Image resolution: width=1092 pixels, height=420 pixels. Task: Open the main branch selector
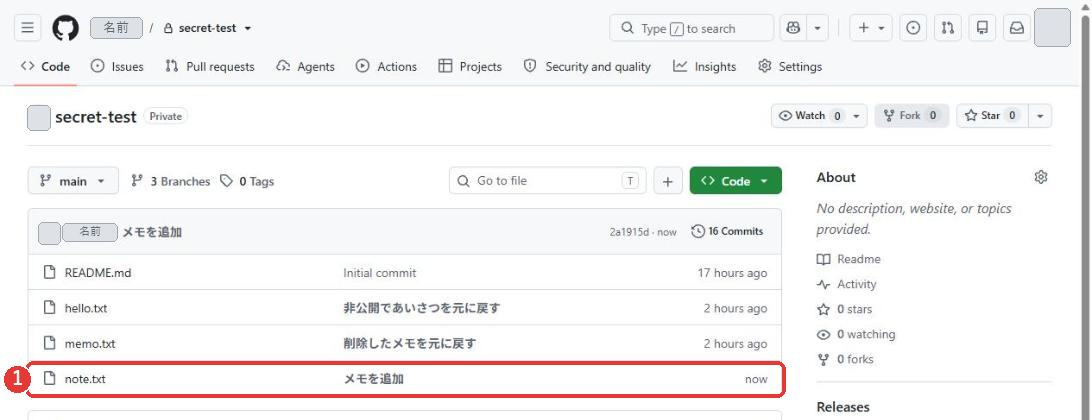tap(73, 181)
